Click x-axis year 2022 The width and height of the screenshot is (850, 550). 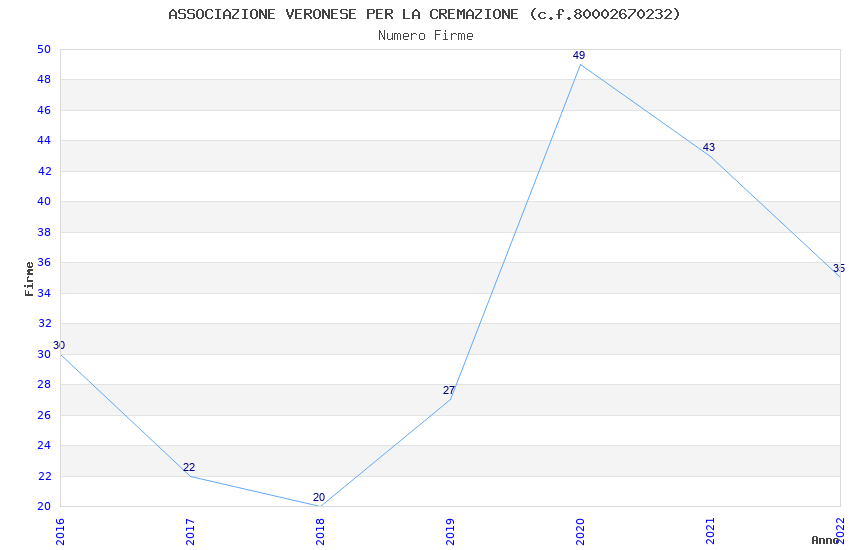click(x=840, y=531)
